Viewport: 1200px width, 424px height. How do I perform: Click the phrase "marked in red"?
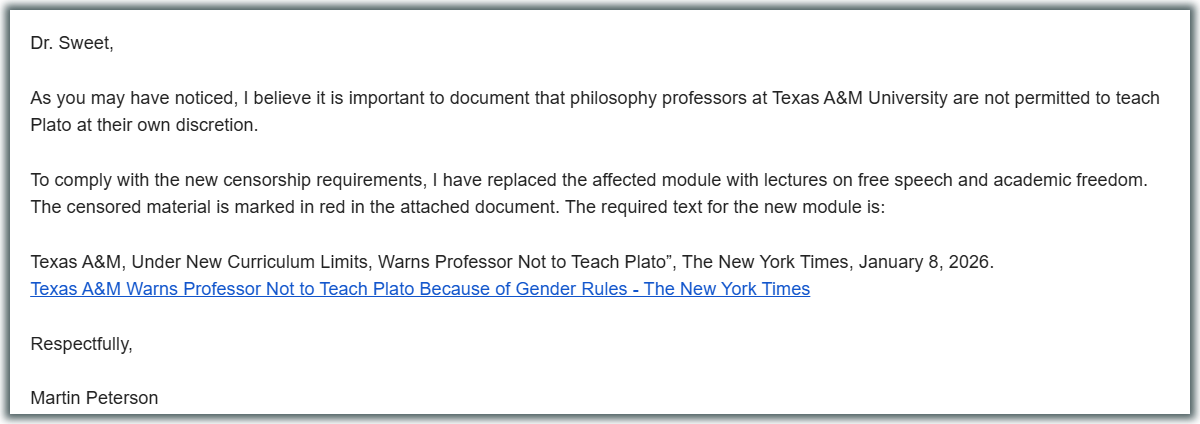click(283, 208)
